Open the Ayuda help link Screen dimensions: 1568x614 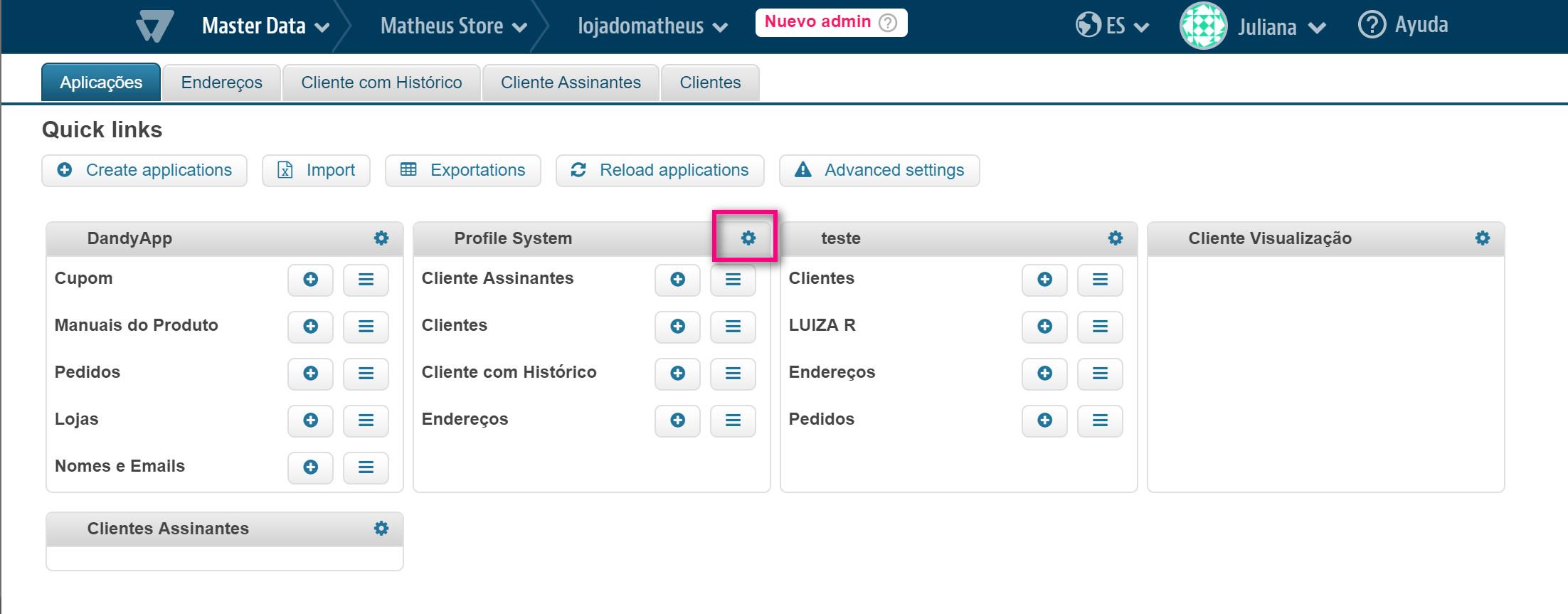pyautogui.click(x=1403, y=25)
